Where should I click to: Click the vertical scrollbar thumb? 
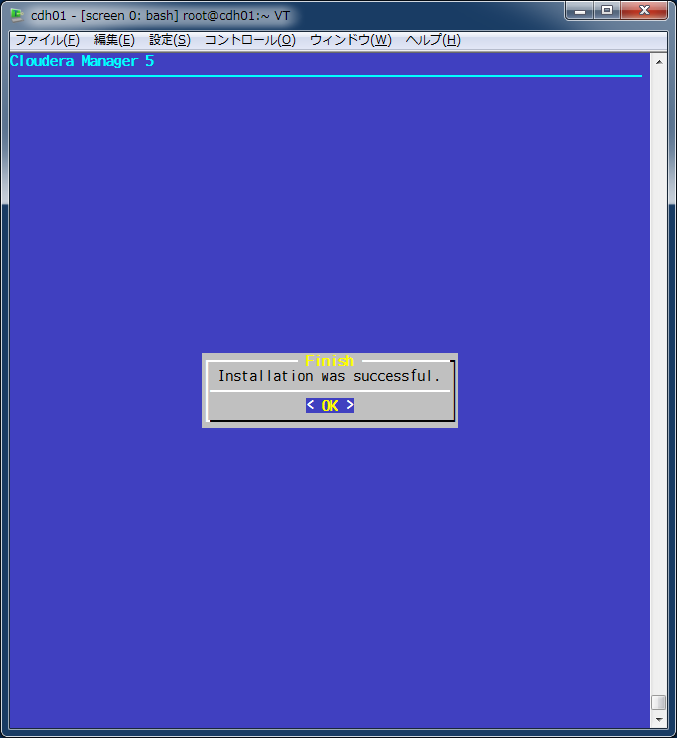click(659, 702)
